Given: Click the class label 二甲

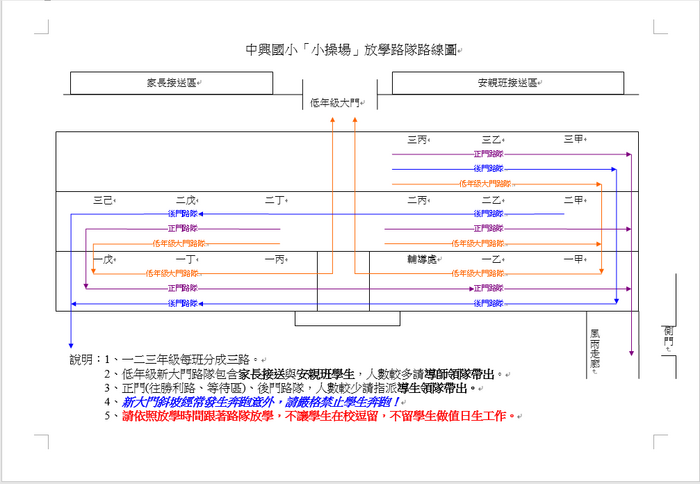Looking at the screenshot, I should coord(573,200).
